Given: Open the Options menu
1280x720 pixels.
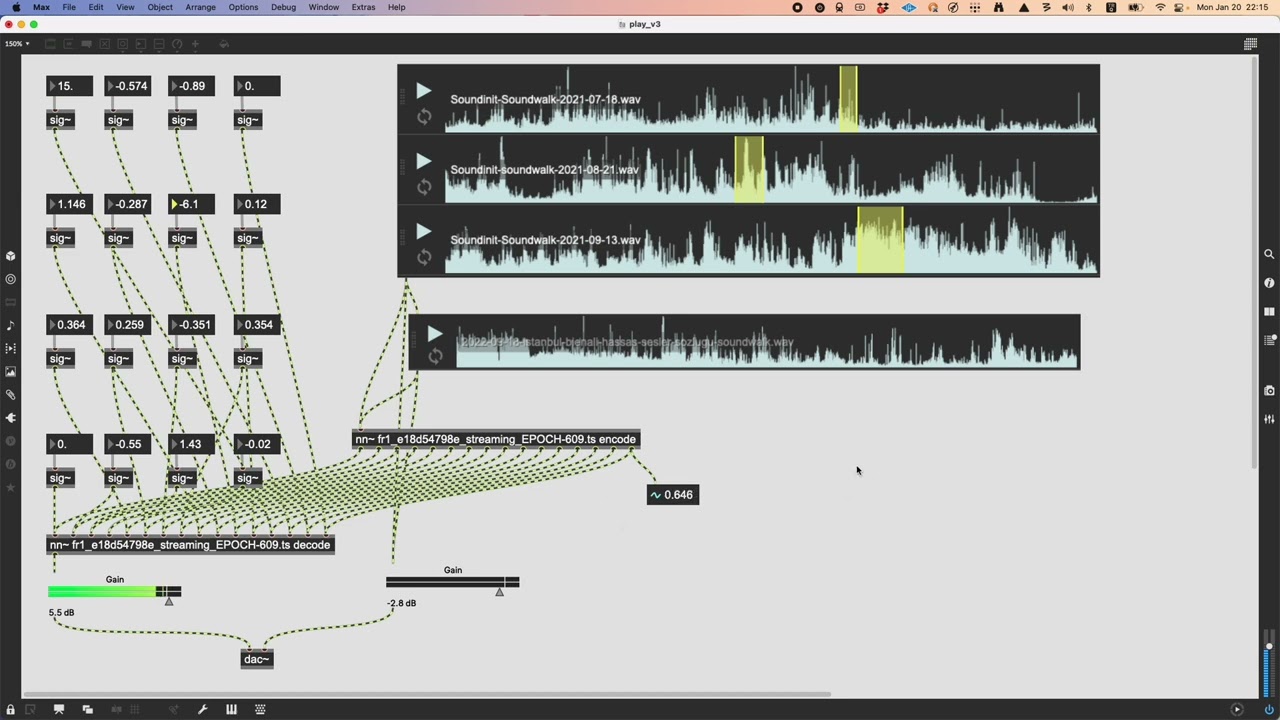Looking at the screenshot, I should point(243,7).
